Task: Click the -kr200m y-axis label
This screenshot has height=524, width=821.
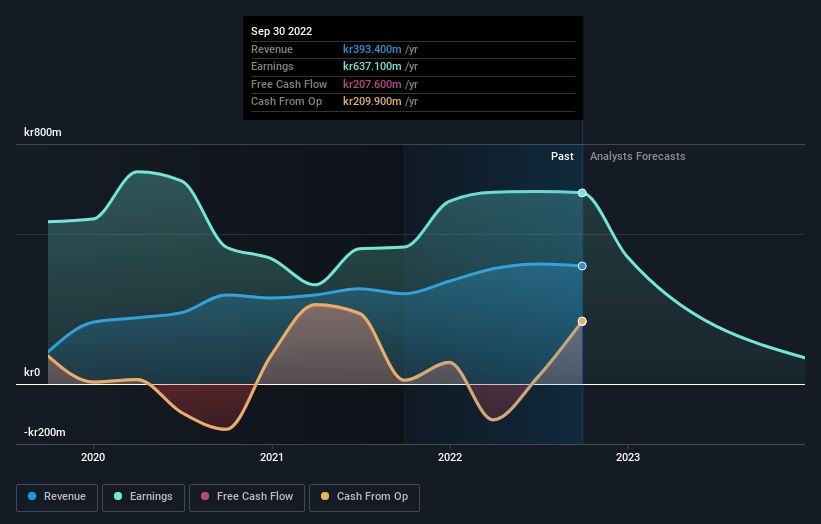Action: point(45,432)
